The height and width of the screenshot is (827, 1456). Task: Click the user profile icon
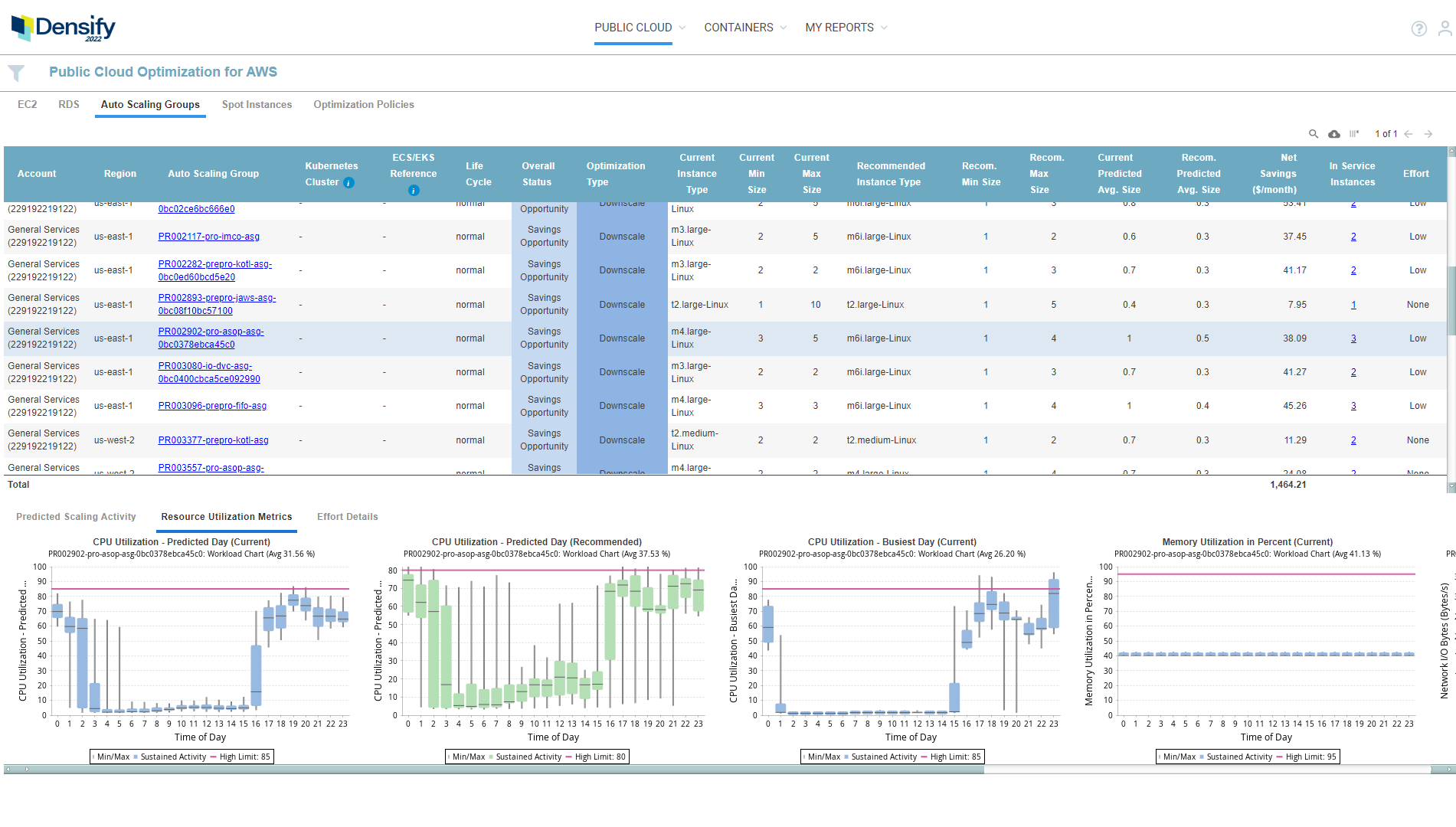tap(1445, 28)
